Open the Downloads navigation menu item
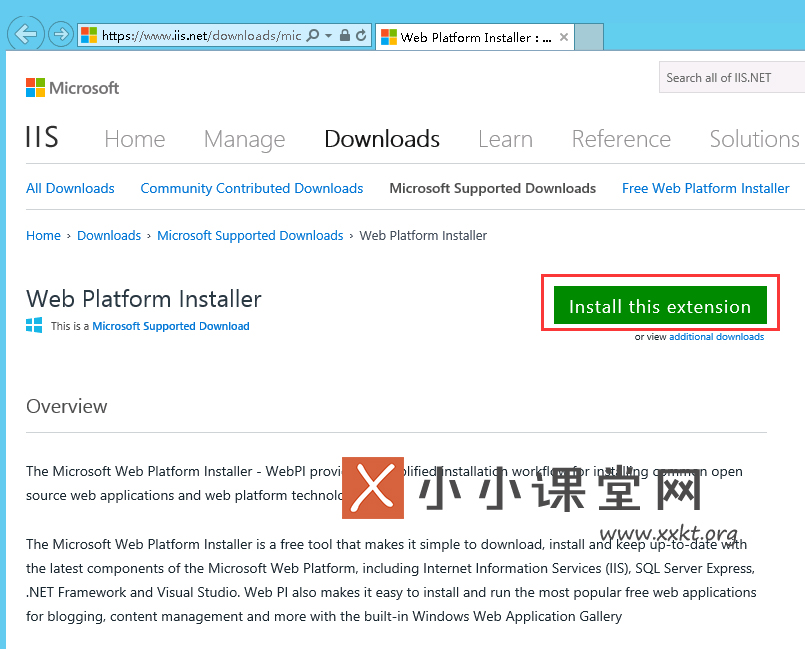 tap(382, 139)
